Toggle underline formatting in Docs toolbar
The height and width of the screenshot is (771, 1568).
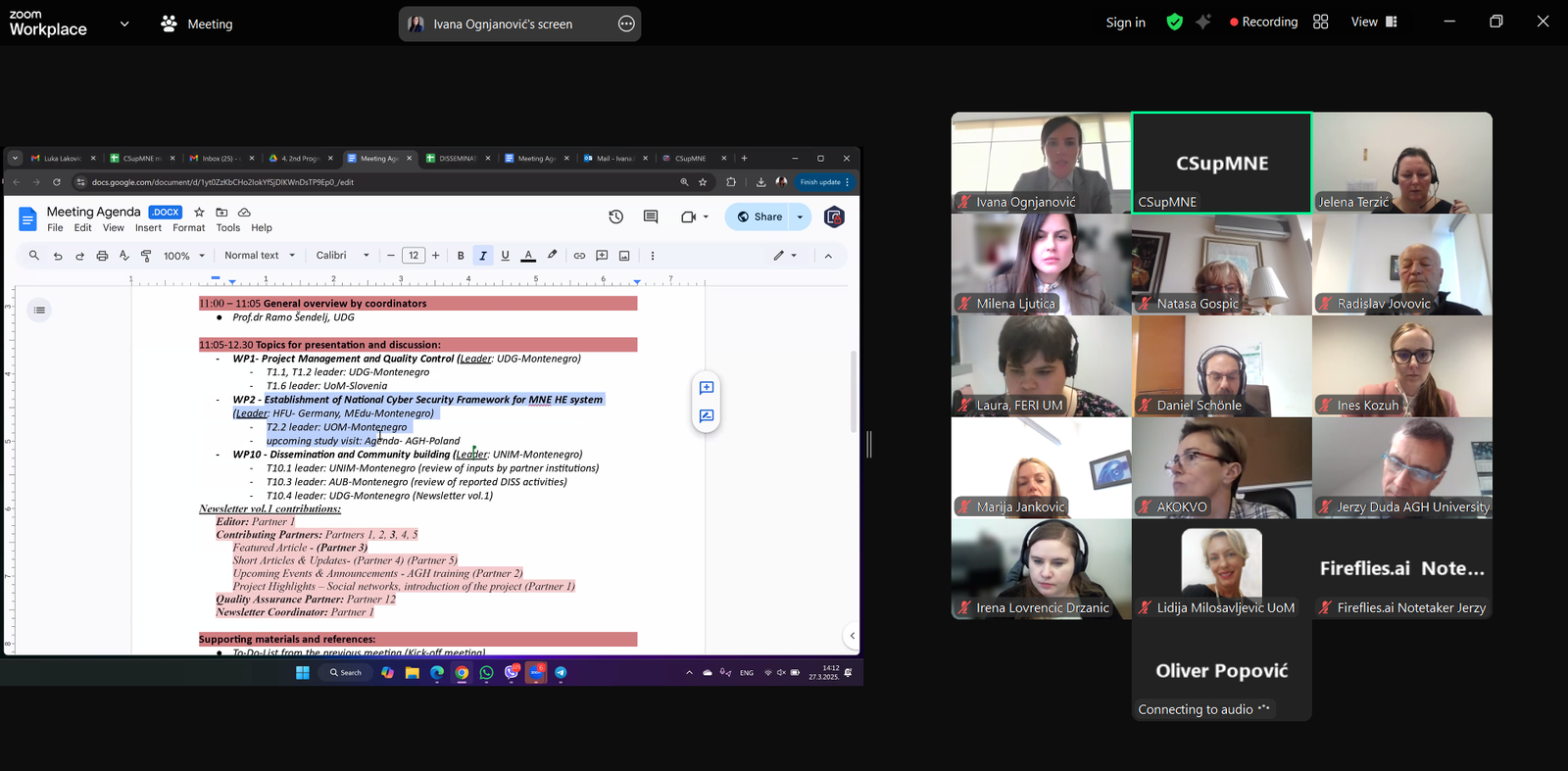506,256
